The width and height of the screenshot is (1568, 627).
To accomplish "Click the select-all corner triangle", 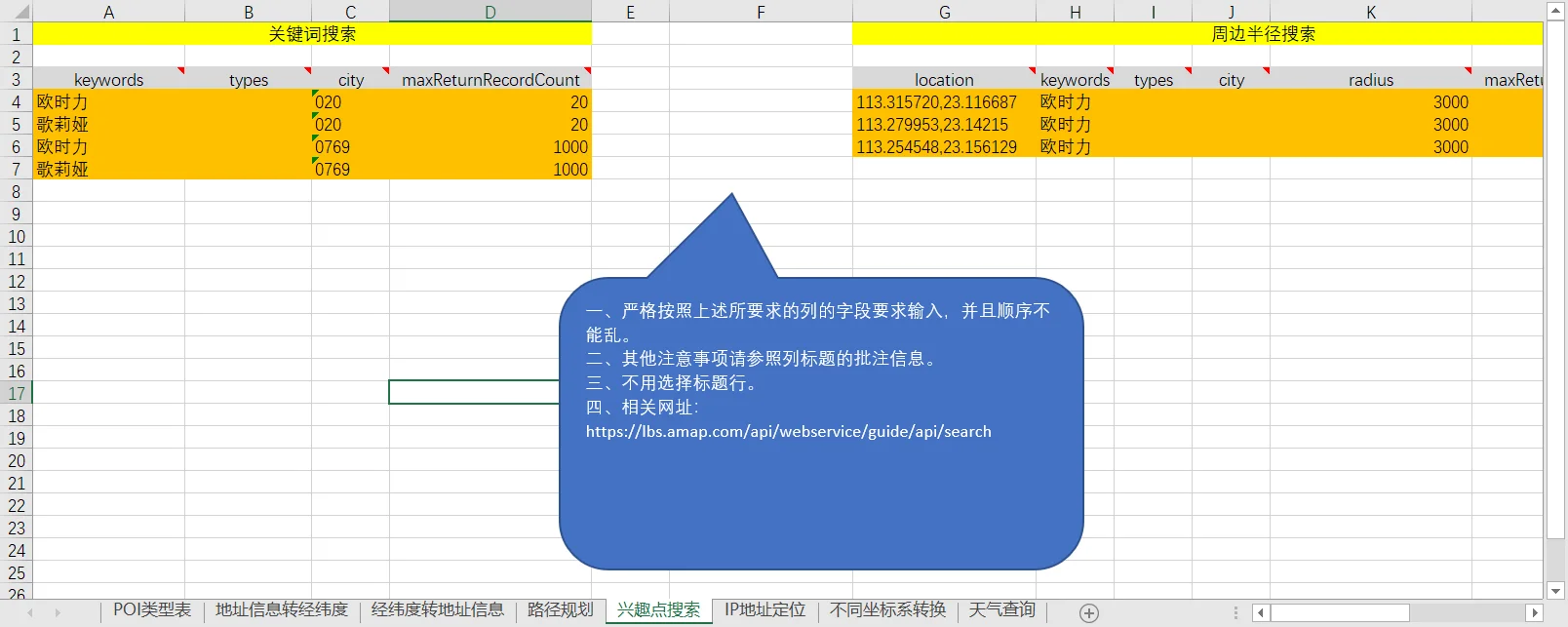I will click(20, 12).
